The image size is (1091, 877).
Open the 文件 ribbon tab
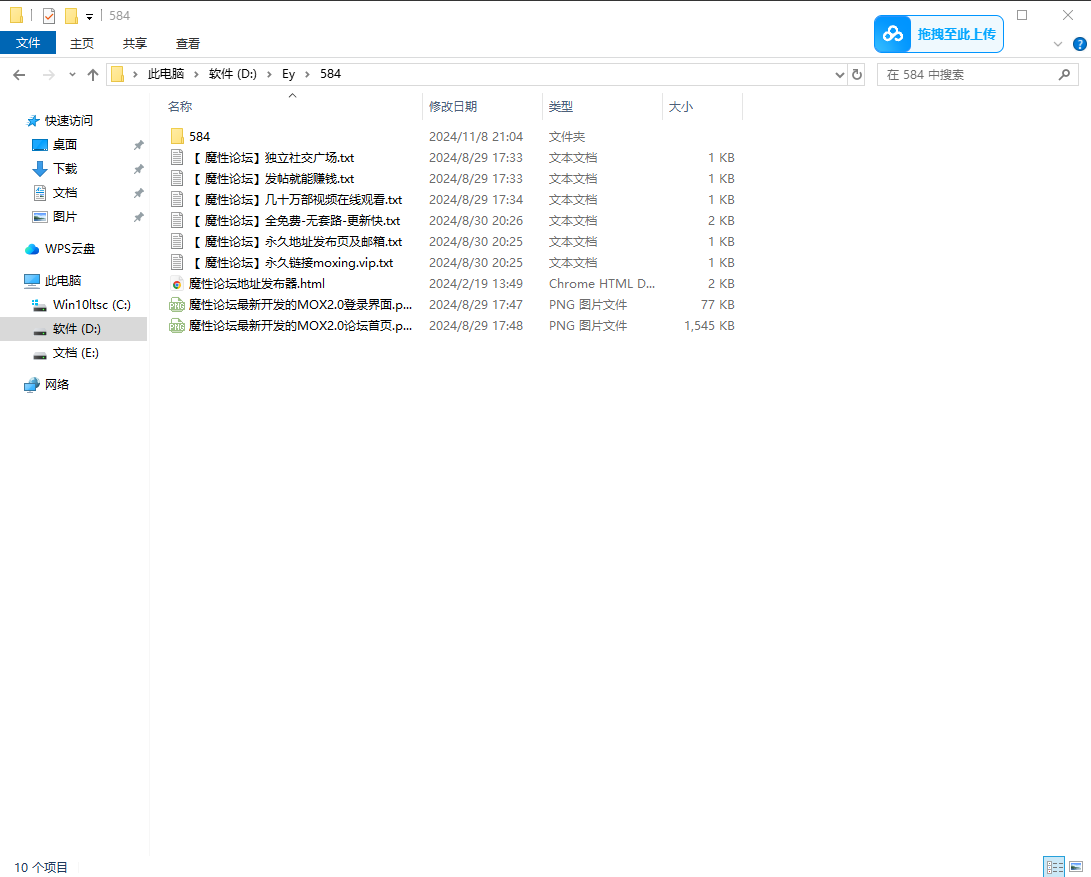28,43
